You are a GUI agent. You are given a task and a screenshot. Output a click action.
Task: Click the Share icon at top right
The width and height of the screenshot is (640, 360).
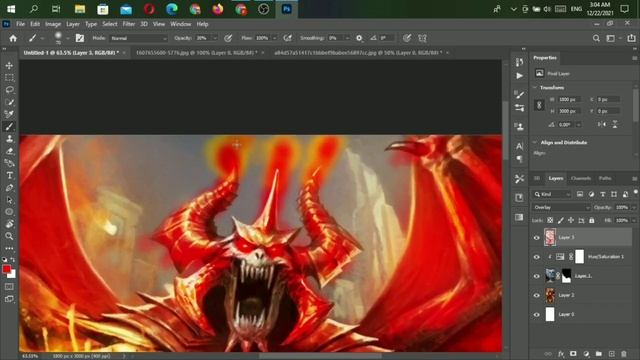[631, 38]
